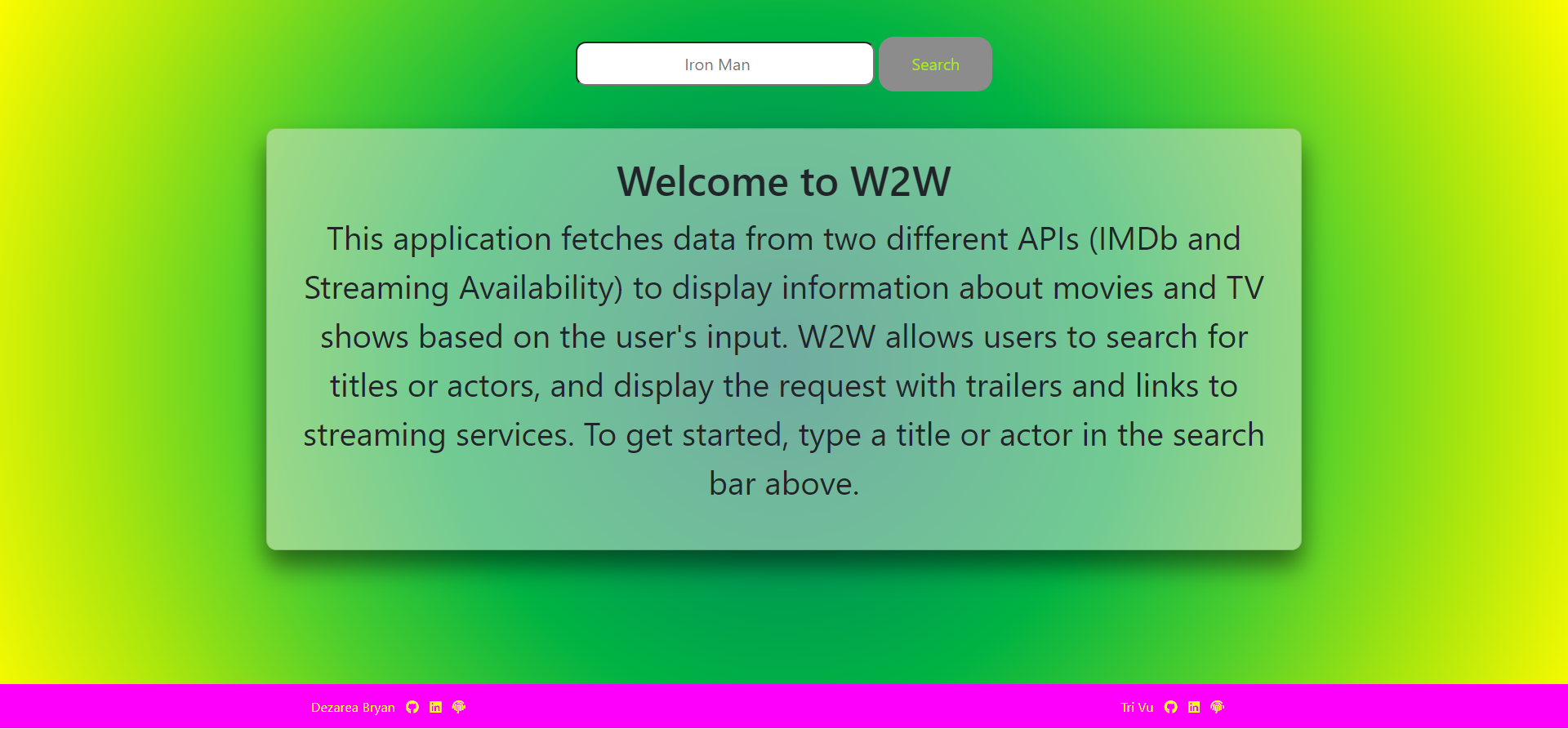1568x729 pixels.
Task: Click the Dezarea Bryan name in footer
Action: 353,708
